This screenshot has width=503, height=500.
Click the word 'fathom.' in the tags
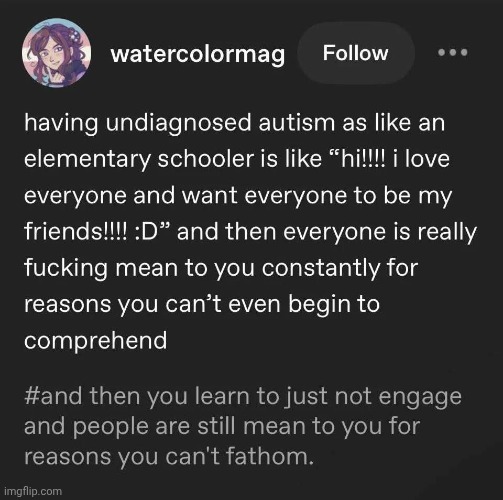point(270,456)
